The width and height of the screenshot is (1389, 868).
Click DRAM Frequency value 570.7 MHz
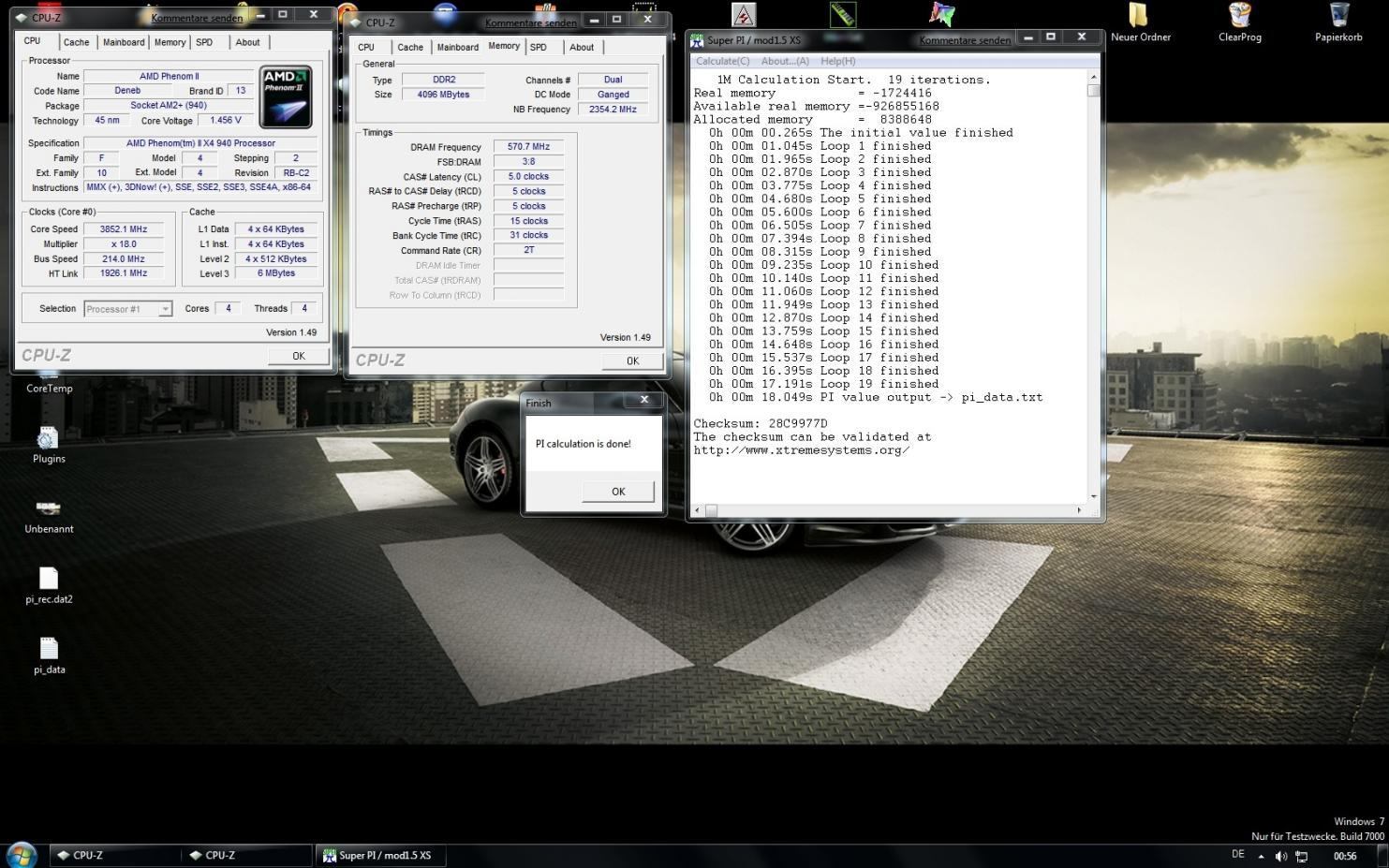click(x=528, y=147)
